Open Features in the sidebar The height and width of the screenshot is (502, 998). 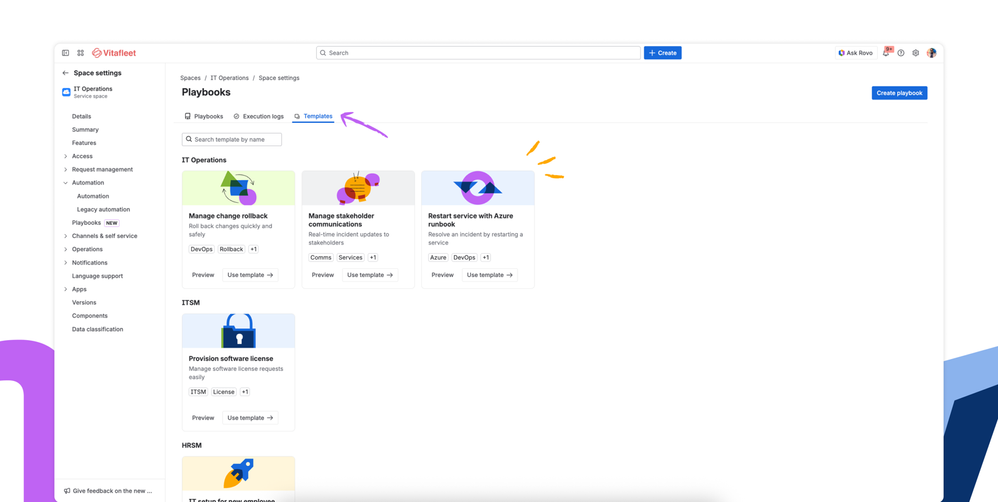[84, 143]
